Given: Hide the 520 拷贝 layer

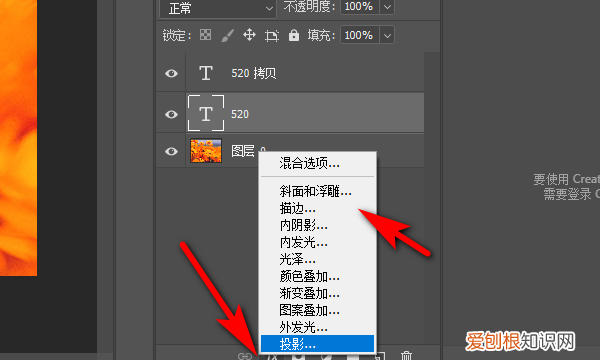Looking at the screenshot, I should point(171,73).
